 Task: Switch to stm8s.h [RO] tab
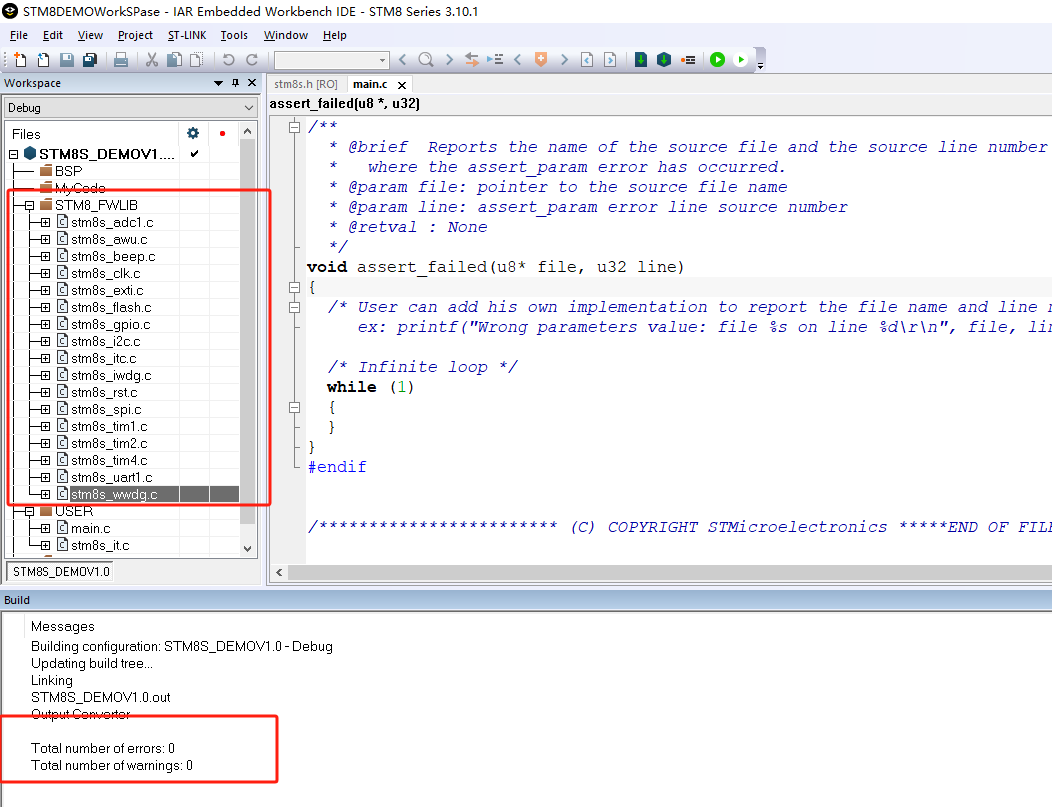point(305,85)
